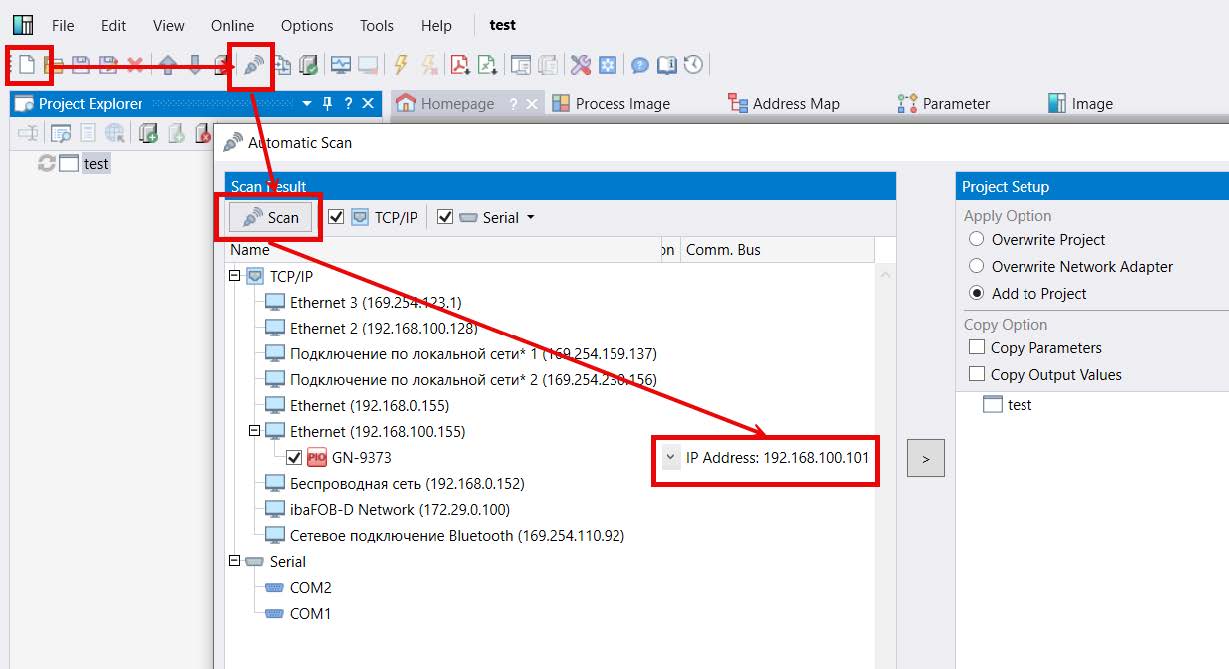Click the add device icon in Project Explorer toolbar

148,133
